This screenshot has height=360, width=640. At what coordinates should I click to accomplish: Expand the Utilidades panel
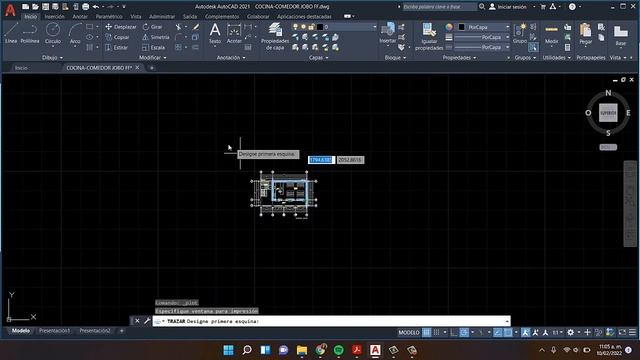point(557,58)
